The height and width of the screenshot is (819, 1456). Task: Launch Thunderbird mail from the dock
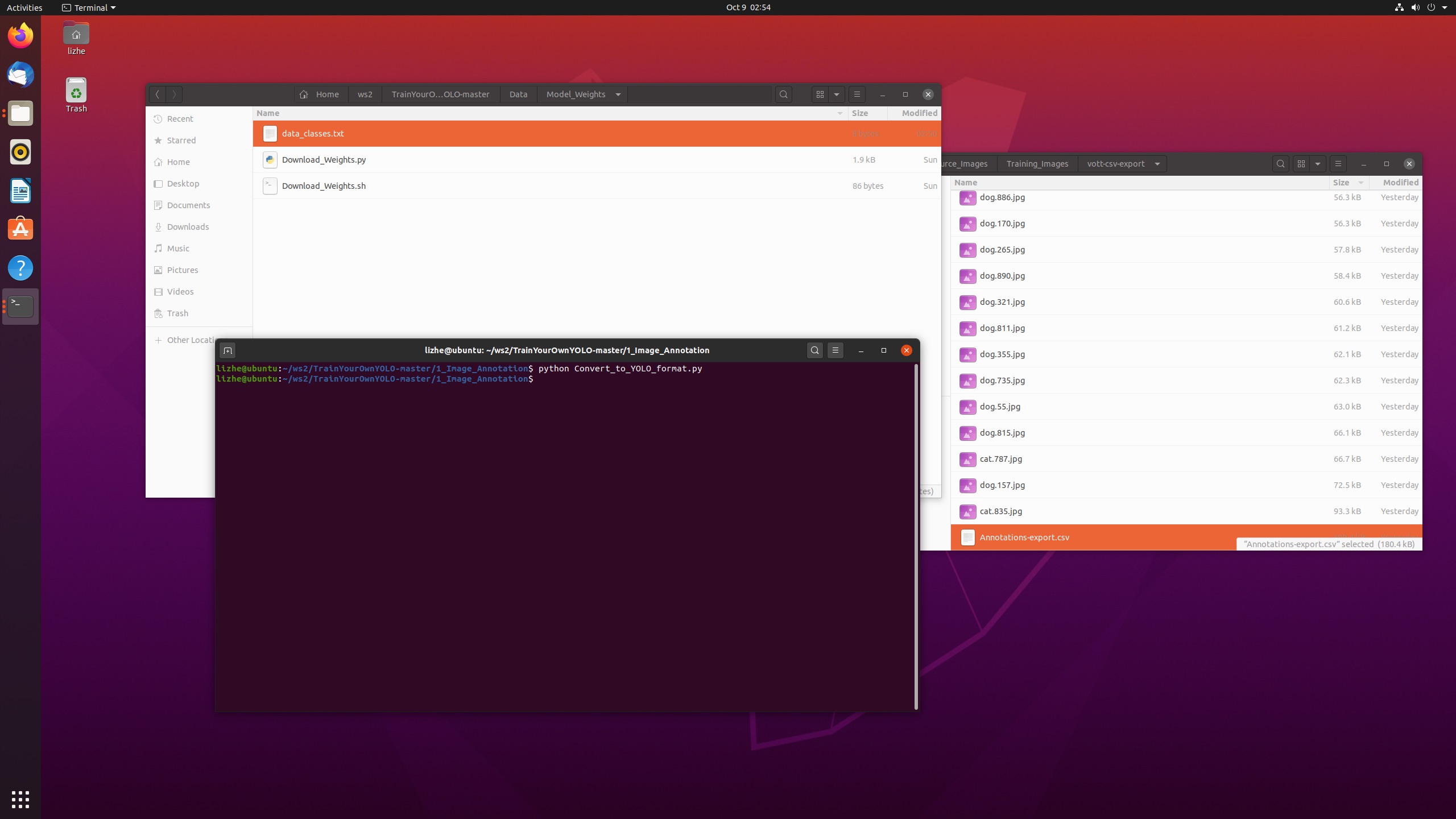[x=20, y=75]
